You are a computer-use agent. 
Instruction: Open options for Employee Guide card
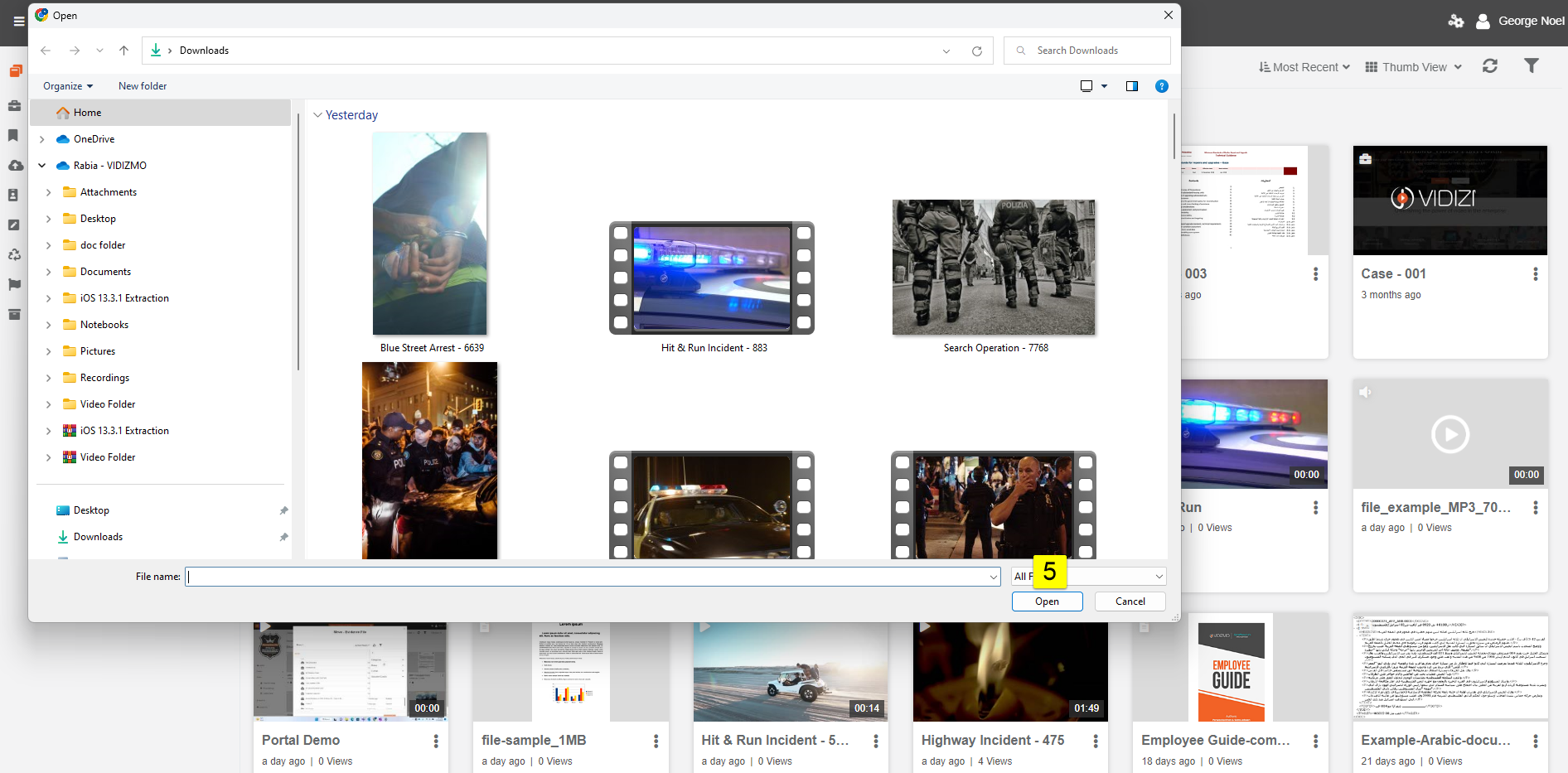point(1315,741)
